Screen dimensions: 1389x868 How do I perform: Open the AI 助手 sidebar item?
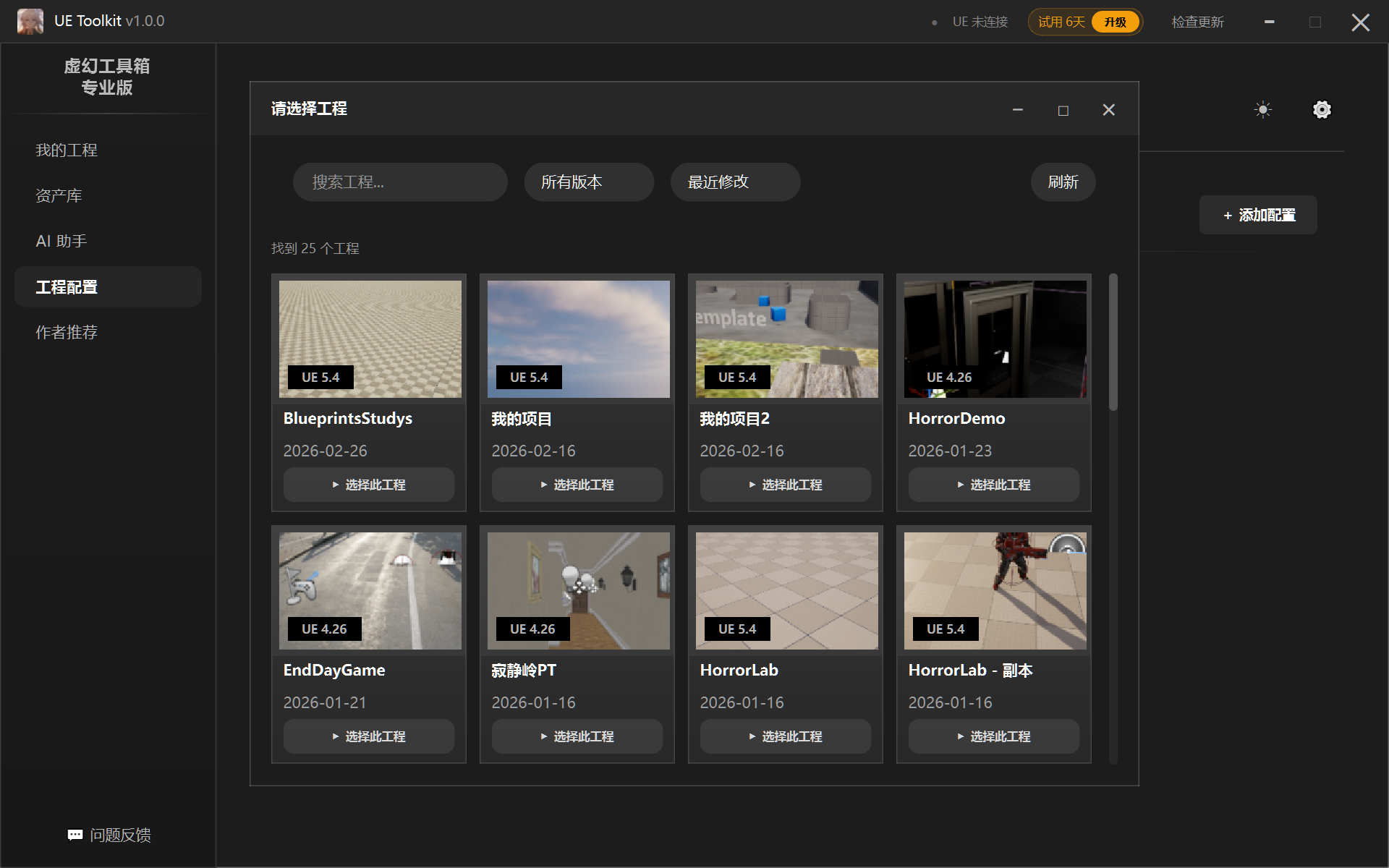click(61, 241)
